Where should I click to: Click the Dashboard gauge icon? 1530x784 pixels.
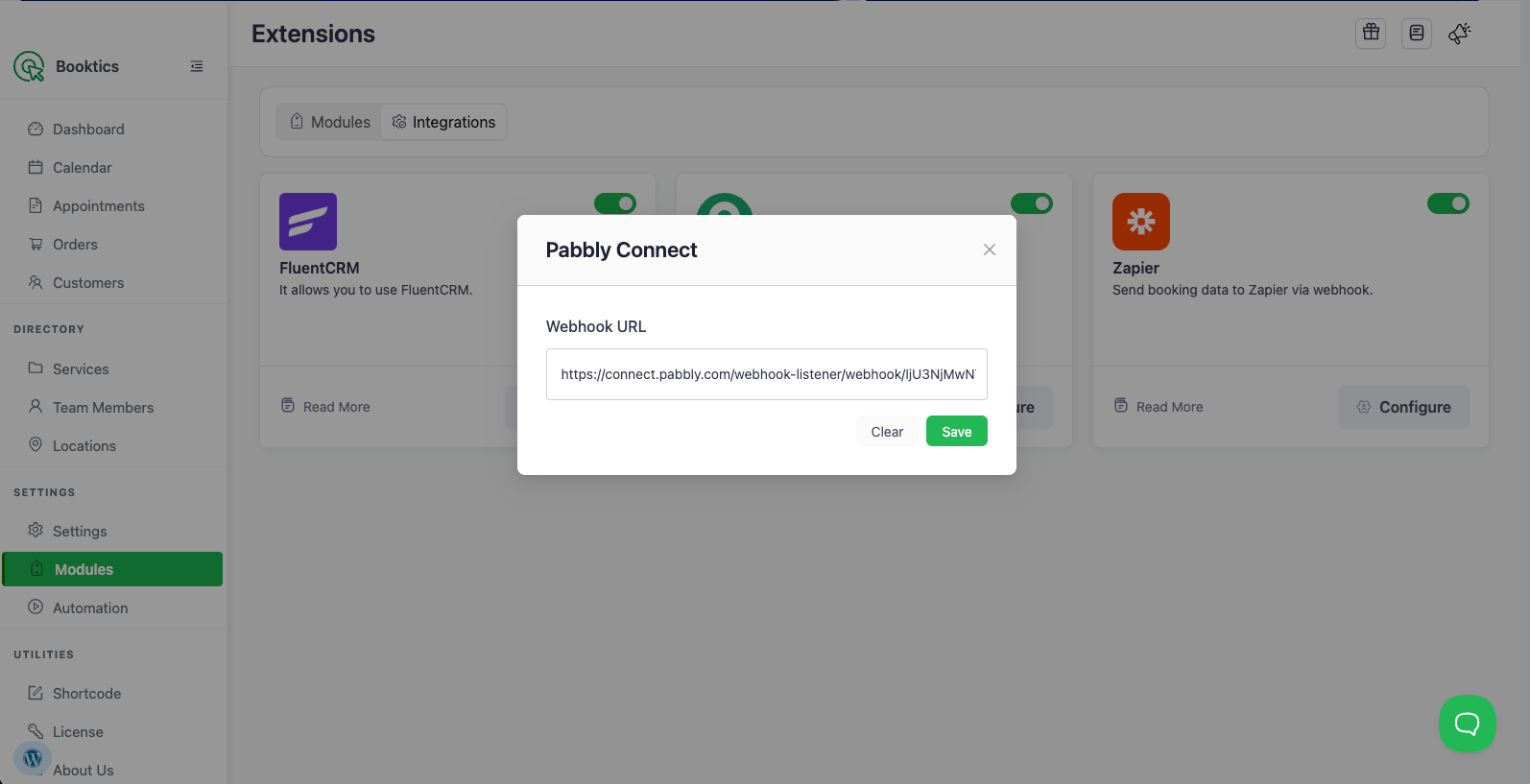pos(36,129)
